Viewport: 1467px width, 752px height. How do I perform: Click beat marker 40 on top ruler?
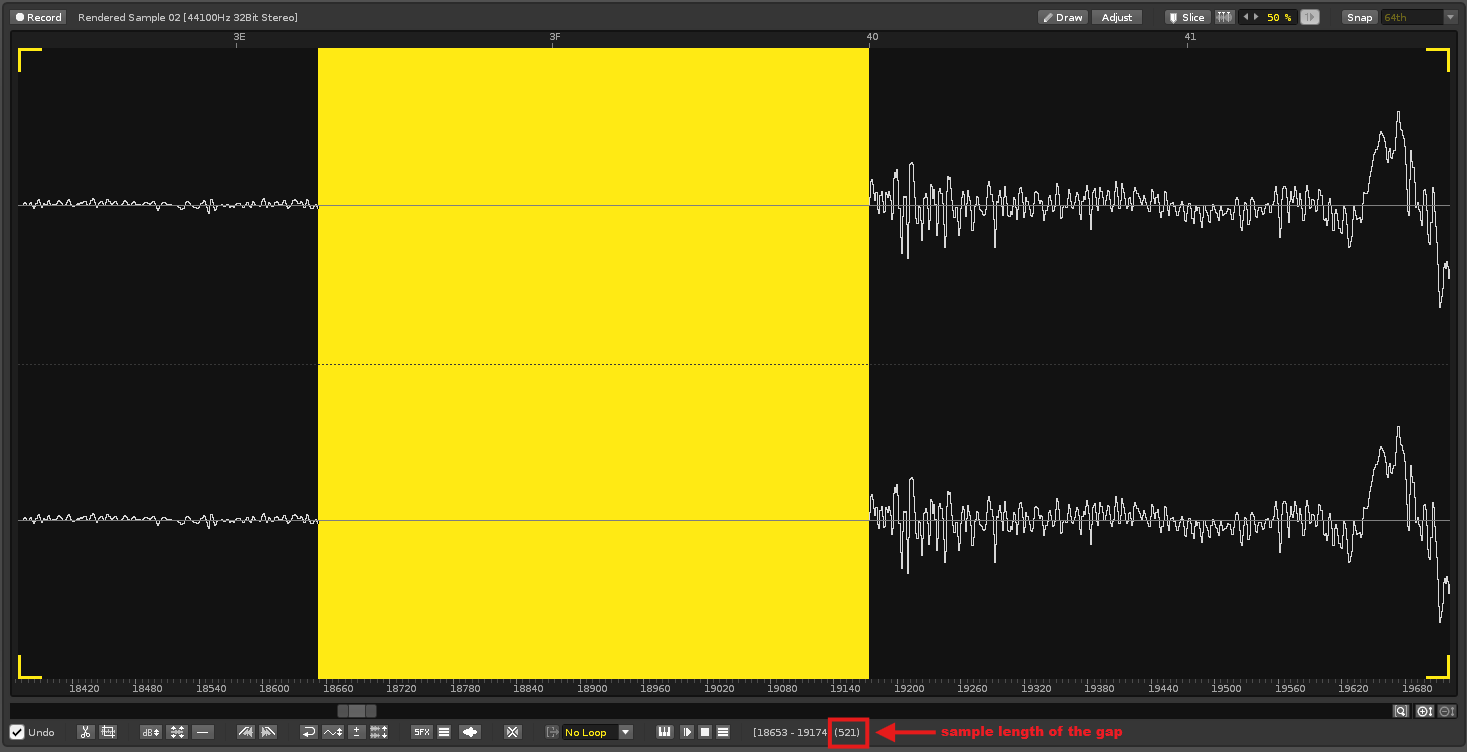[873, 37]
